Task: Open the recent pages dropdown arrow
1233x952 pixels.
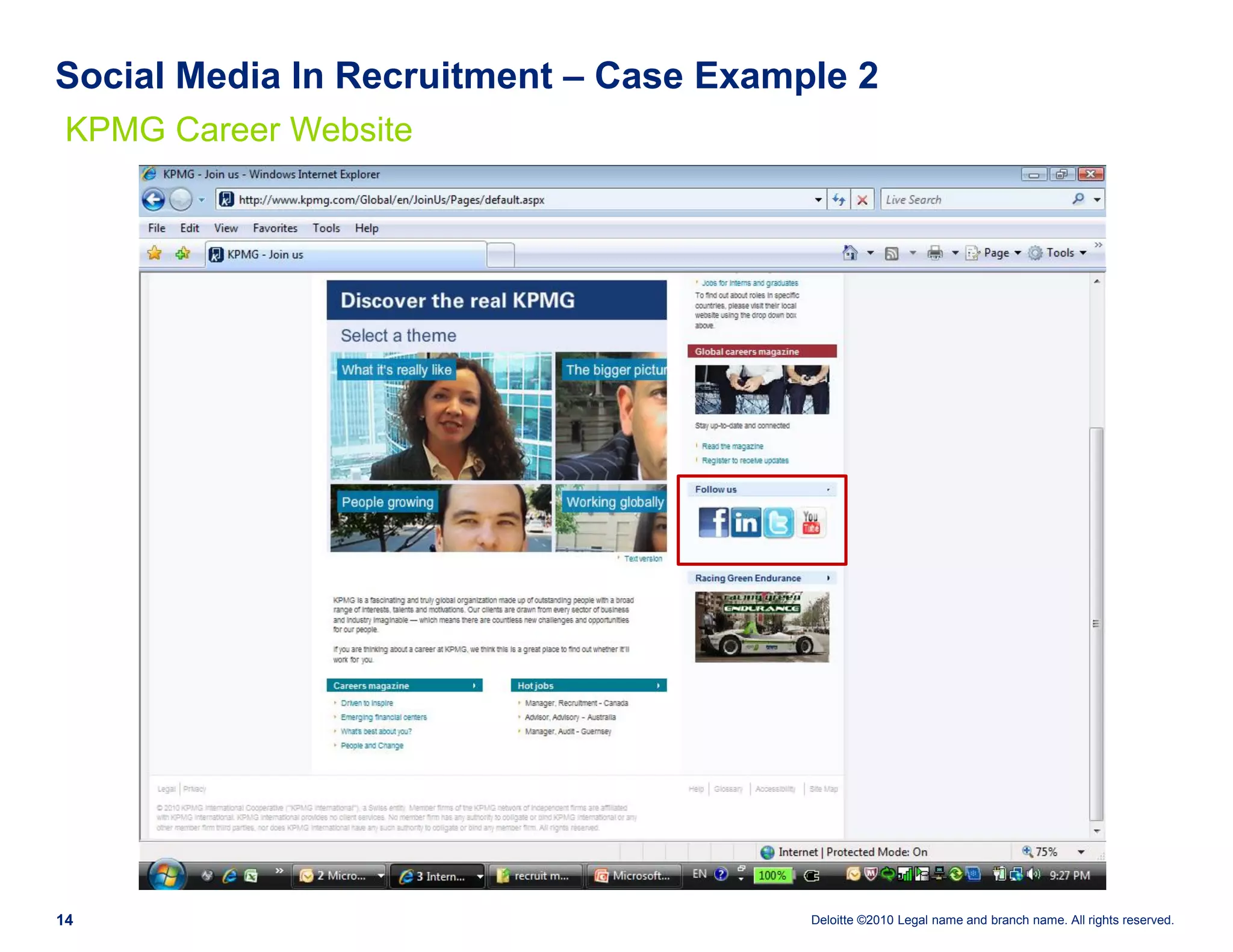Action: (x=202, y=200)
